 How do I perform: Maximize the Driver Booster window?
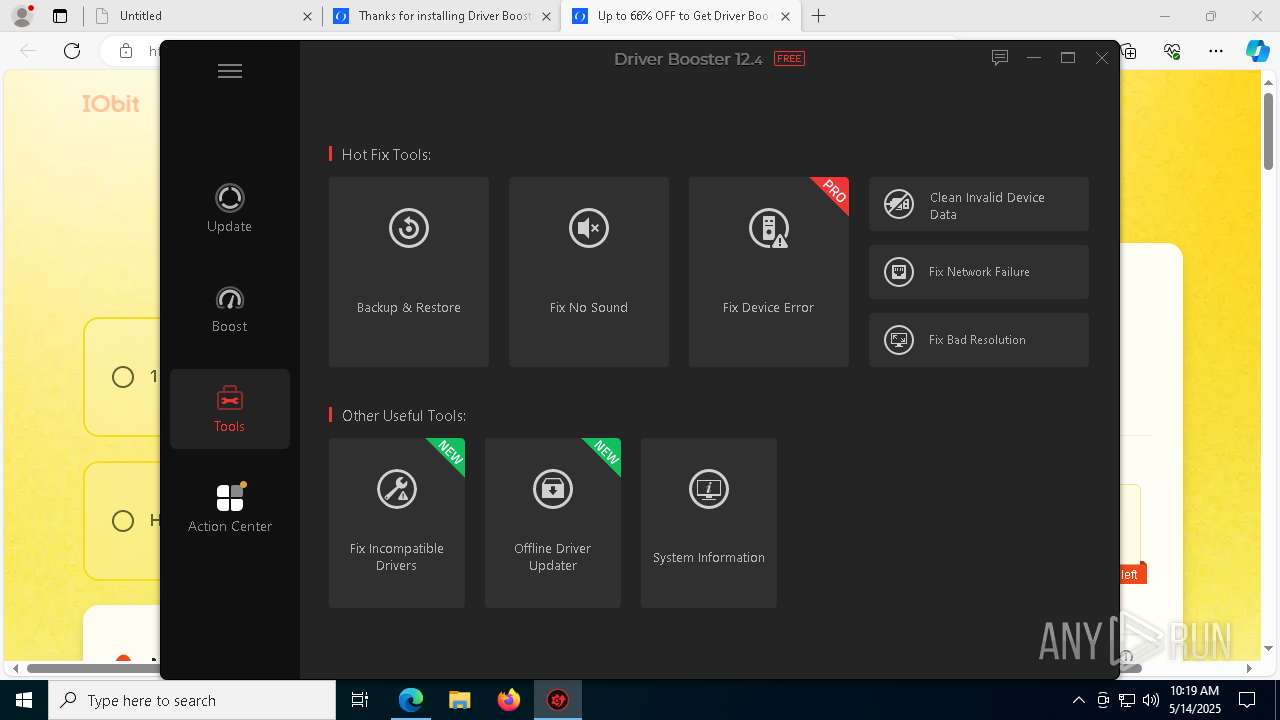pos(1068,58)
